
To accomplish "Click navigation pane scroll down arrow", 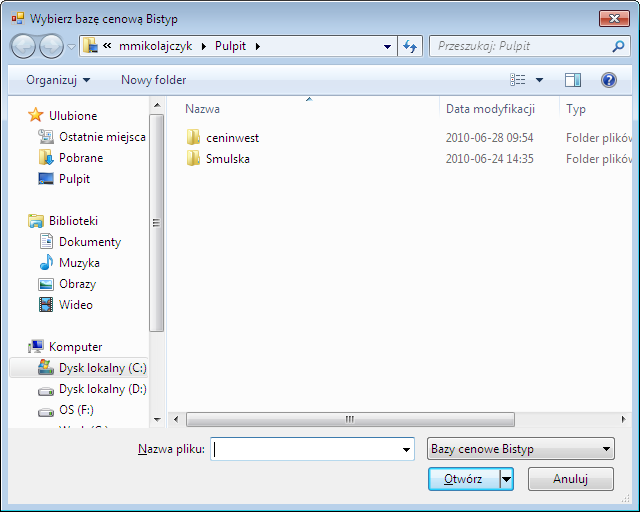I will (x=157, y=420).
